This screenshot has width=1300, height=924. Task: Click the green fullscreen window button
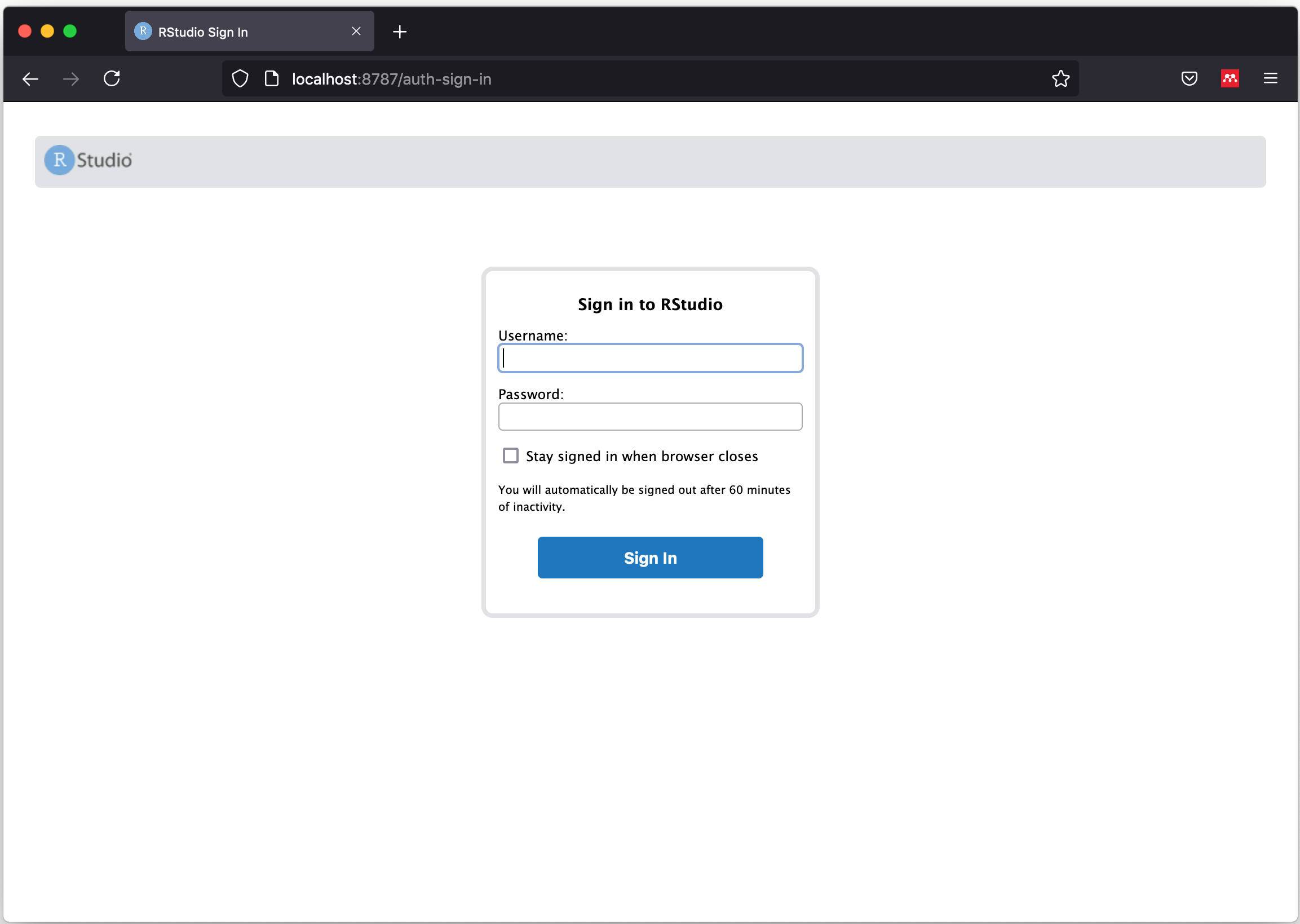[x=70, y=32]
